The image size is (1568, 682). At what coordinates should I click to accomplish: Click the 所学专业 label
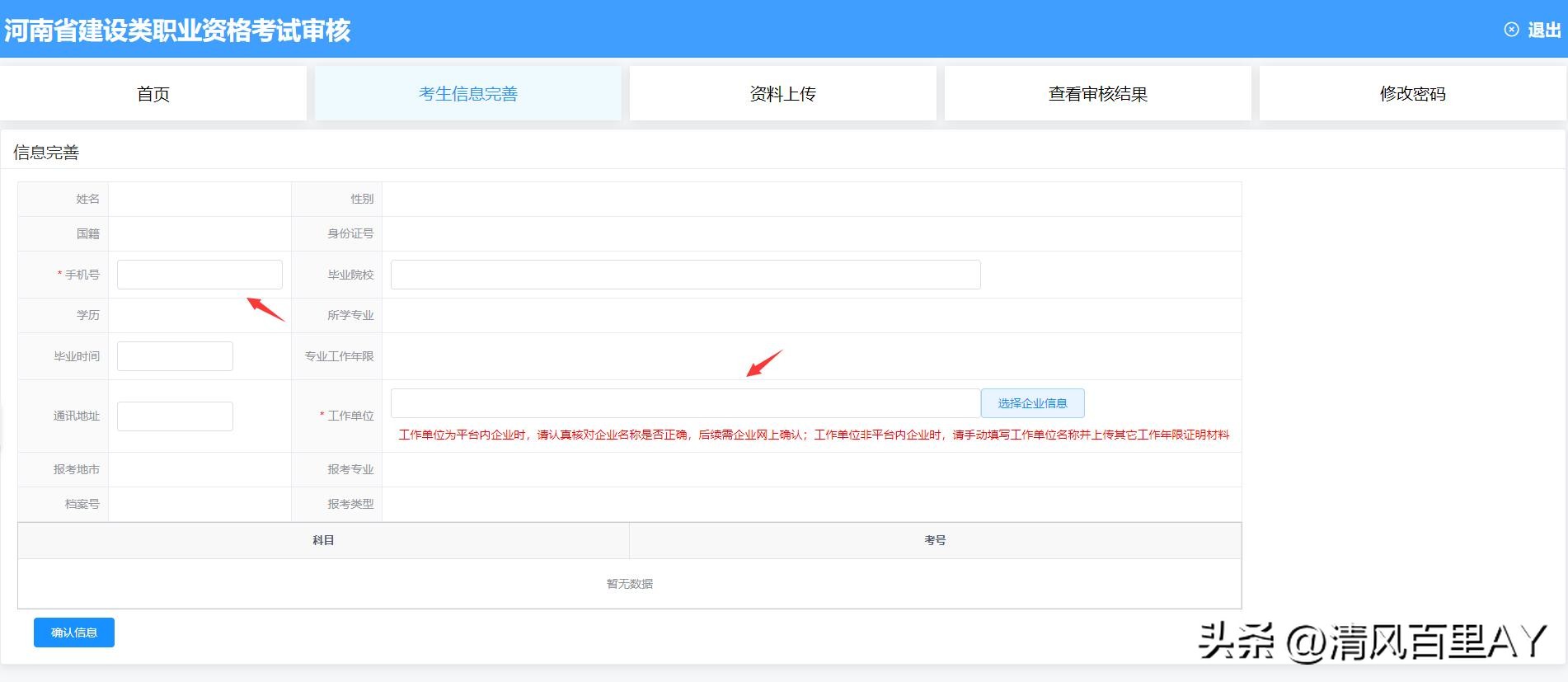(x=350, y=315)
